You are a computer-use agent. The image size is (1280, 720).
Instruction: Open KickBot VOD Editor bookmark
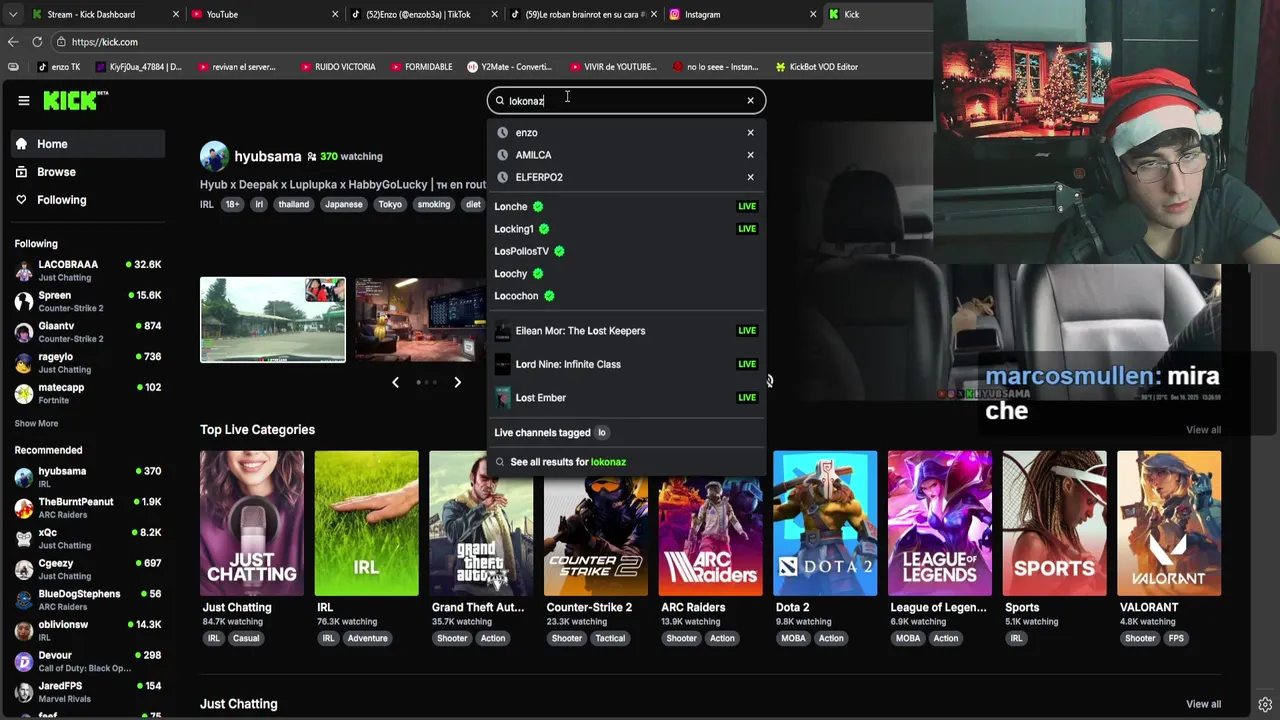pos(816,67)
